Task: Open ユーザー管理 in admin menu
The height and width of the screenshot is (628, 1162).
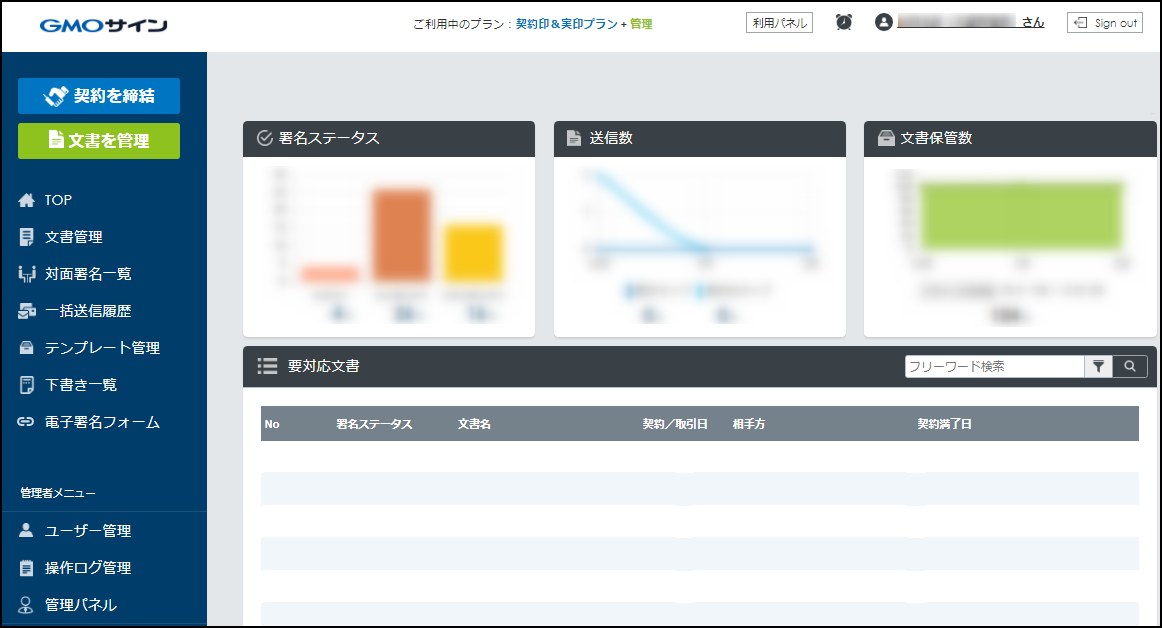Action: click(x=87, y=531)
